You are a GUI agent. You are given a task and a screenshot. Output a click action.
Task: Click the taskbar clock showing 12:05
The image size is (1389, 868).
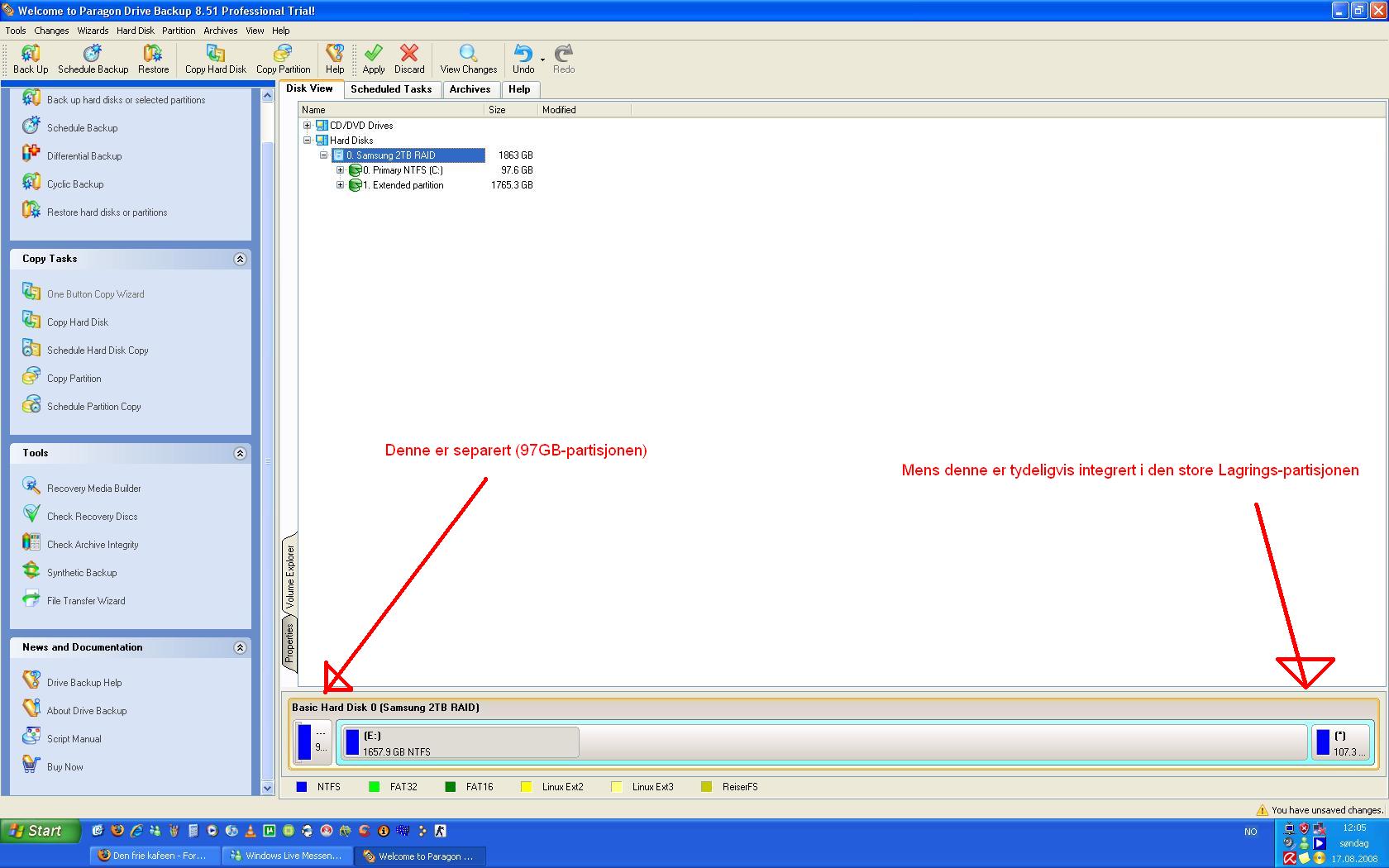[1354, 827]
